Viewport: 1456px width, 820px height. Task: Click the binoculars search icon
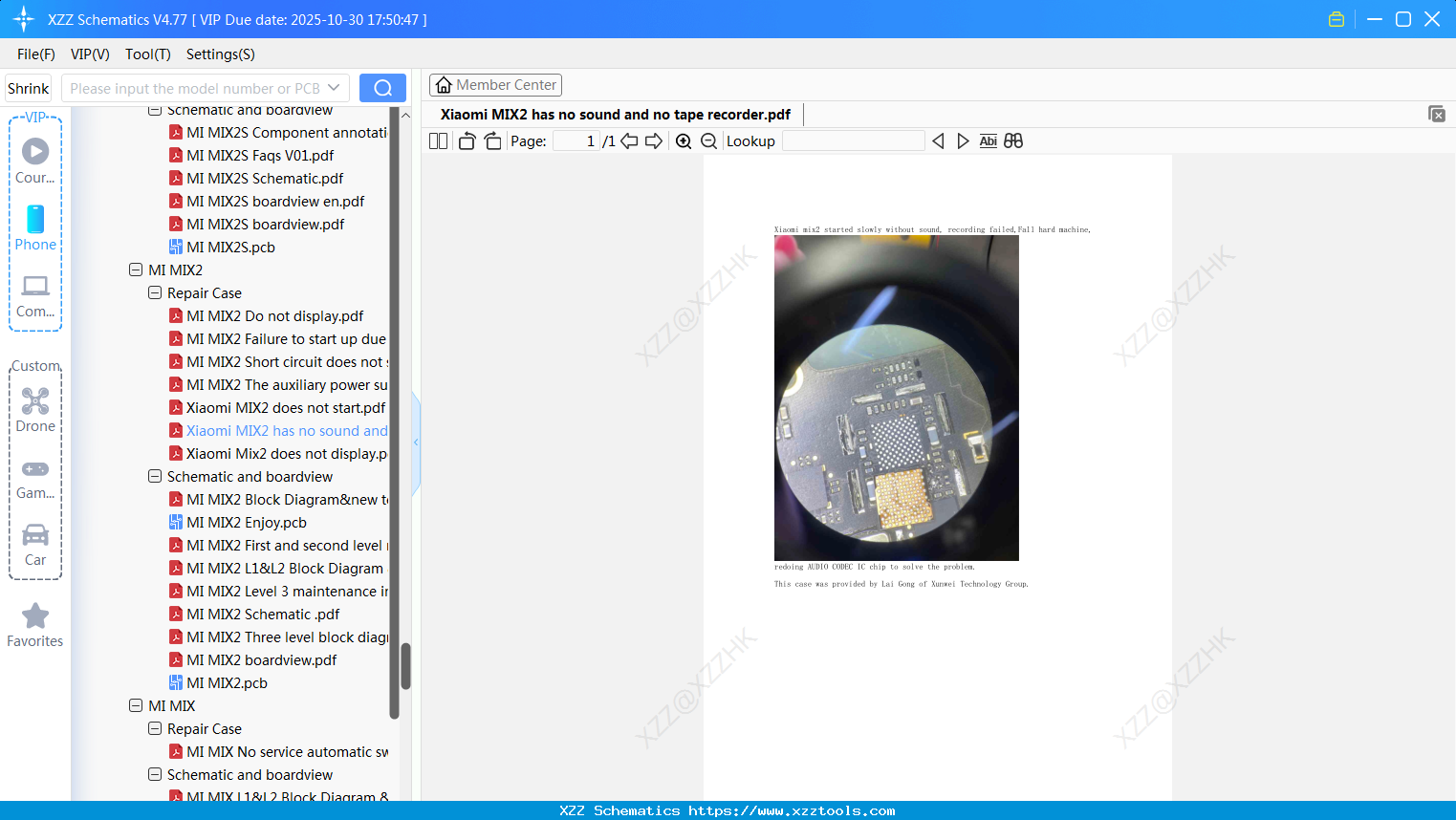[x=1013, y=141]
